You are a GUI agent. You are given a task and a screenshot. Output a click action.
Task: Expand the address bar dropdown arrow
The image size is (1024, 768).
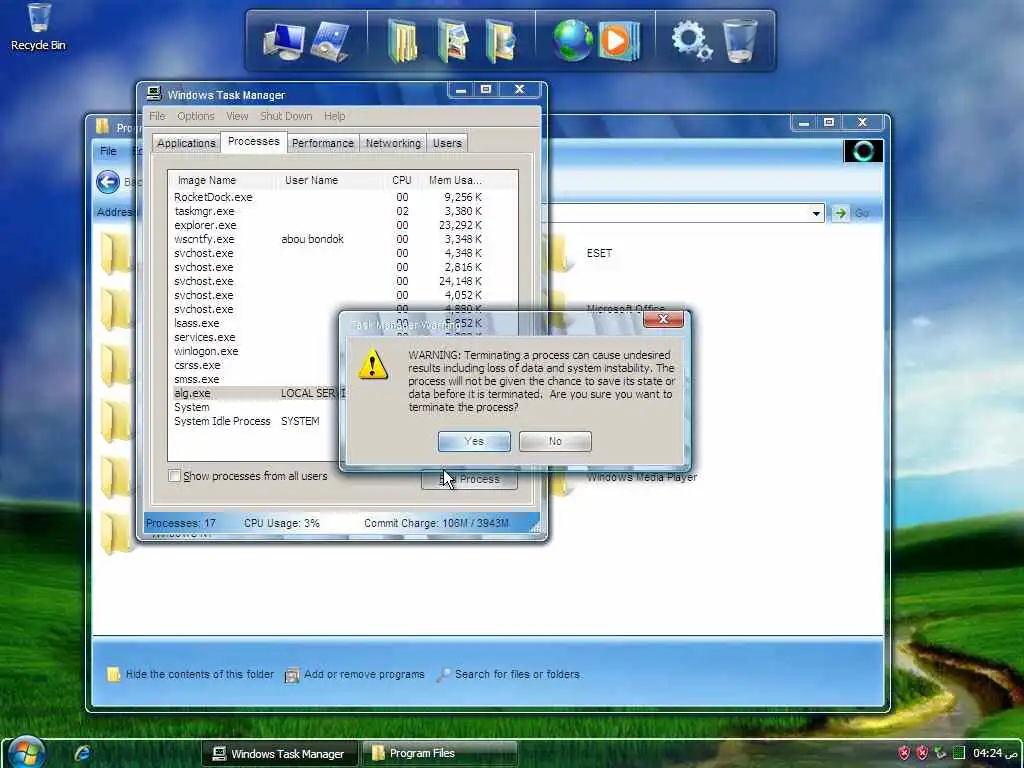[x=816, y=213]
